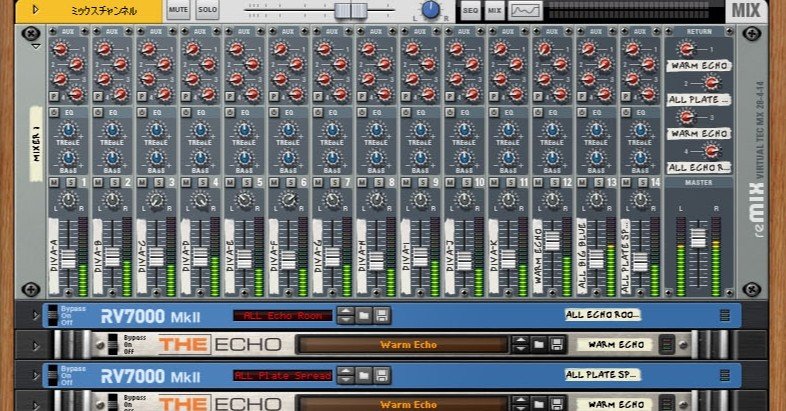Click small meter icon right of ALL ECHO ROO label
The height and width of the screenshot is (411, 786).
[724, 315]
